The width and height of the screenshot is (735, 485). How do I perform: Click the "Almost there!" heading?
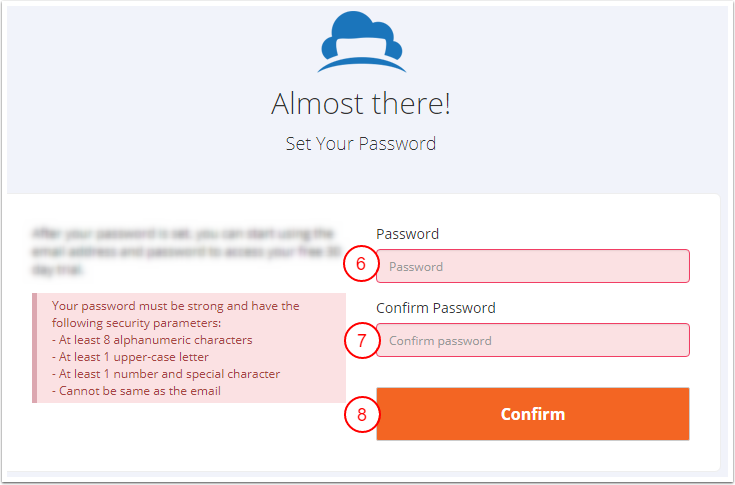click(360, 103)
